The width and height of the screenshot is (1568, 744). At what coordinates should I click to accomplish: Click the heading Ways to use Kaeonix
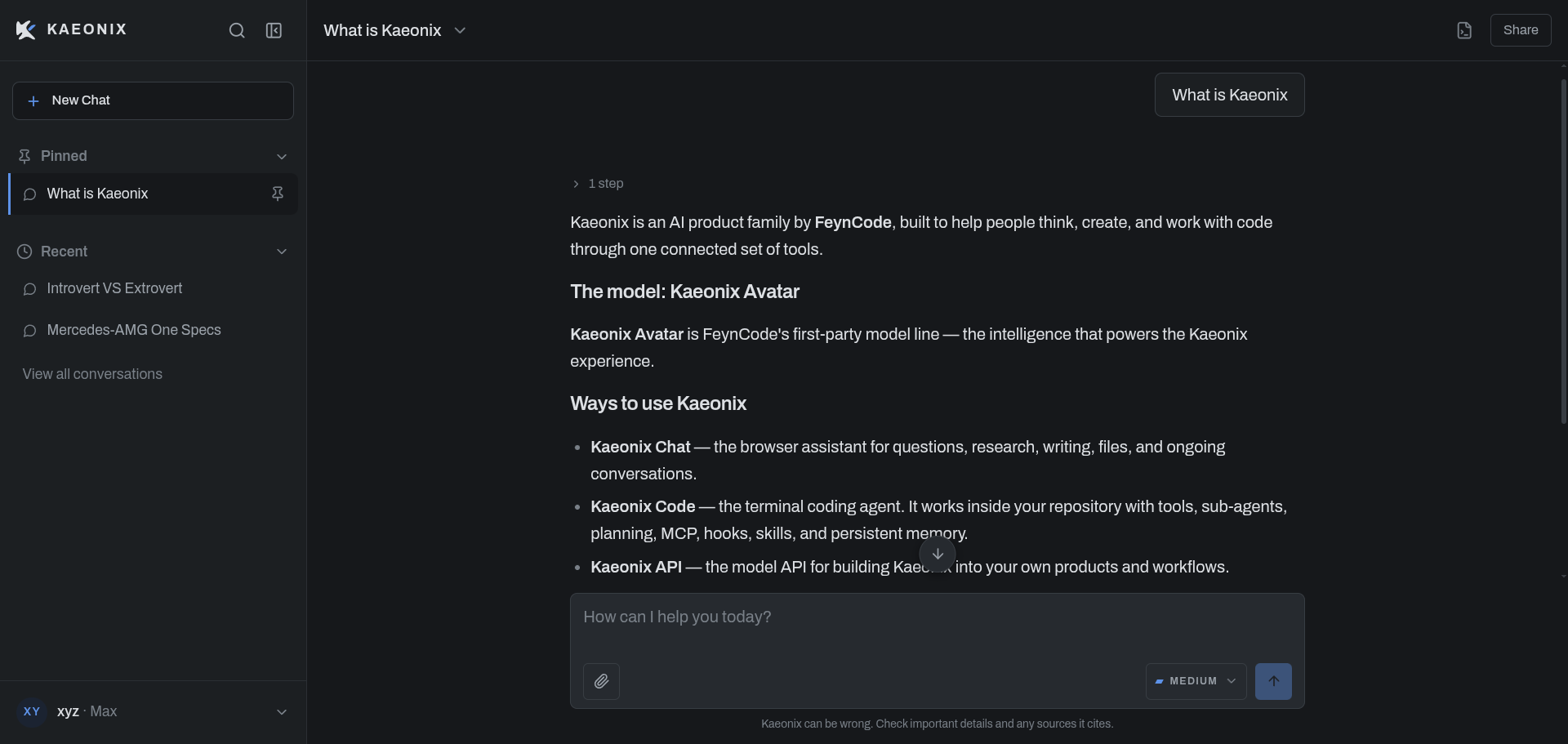point(658,403)
